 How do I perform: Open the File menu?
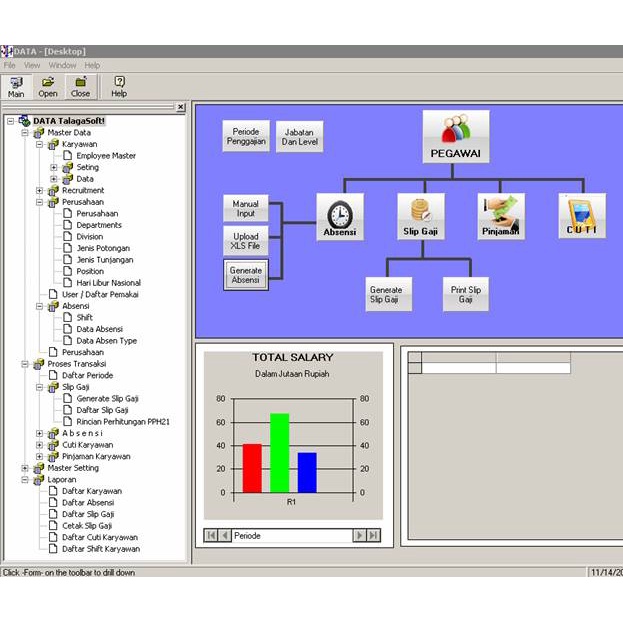10,66
